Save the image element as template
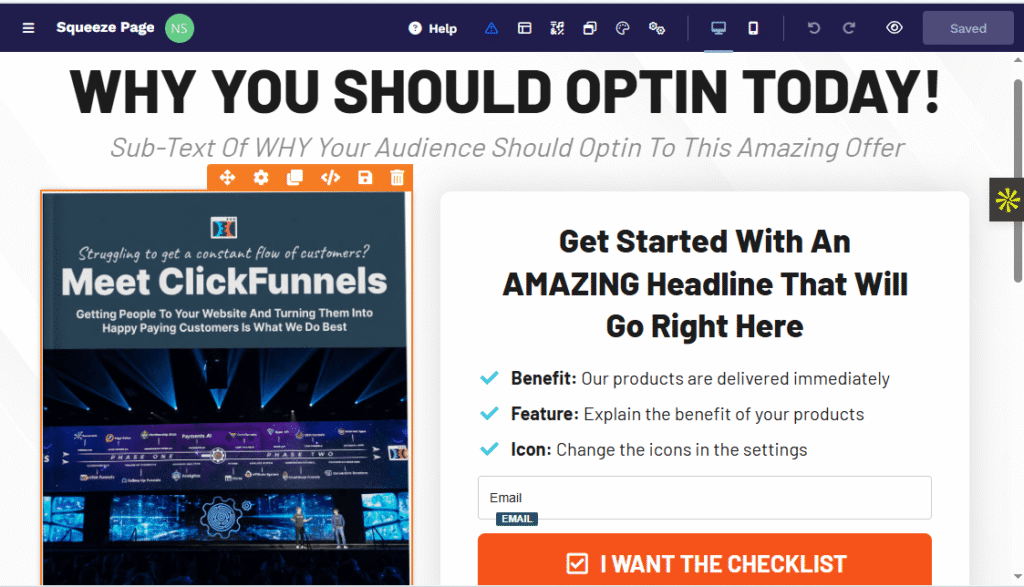 coord(365,178)
